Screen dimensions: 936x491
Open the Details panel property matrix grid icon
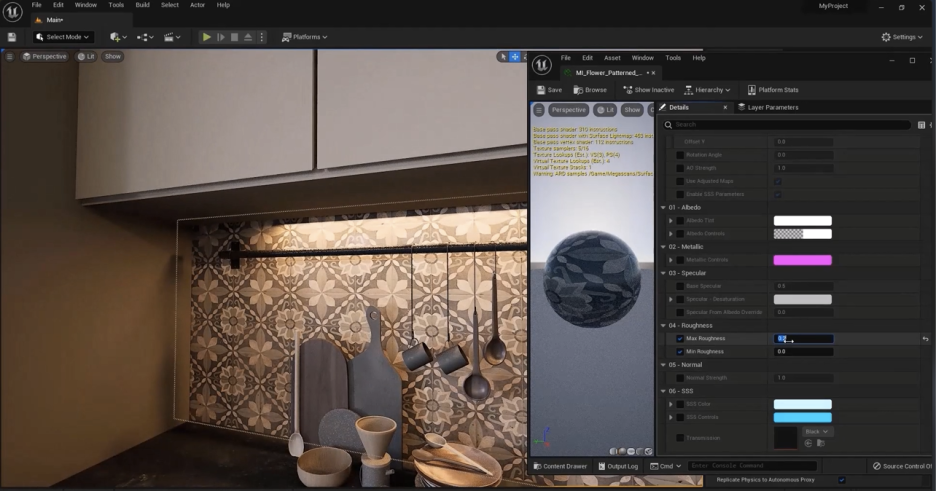pyautogui.click(x=921, y=125)
